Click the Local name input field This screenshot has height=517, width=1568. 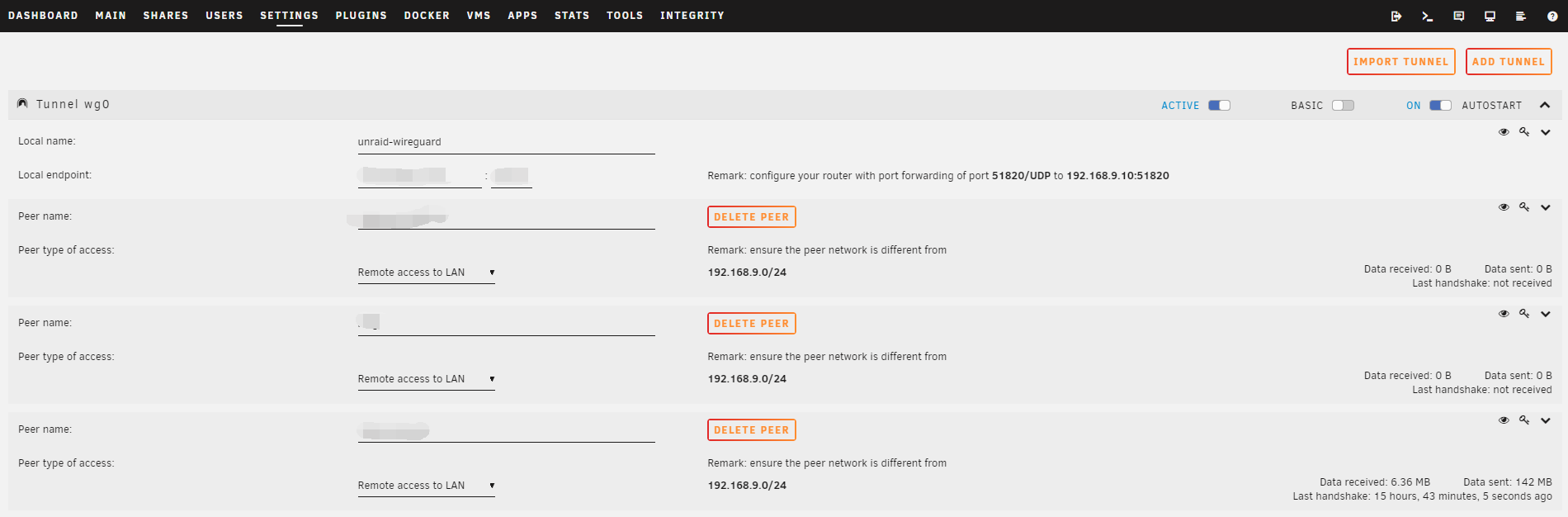pyautogui.click(x=506, y=142)
